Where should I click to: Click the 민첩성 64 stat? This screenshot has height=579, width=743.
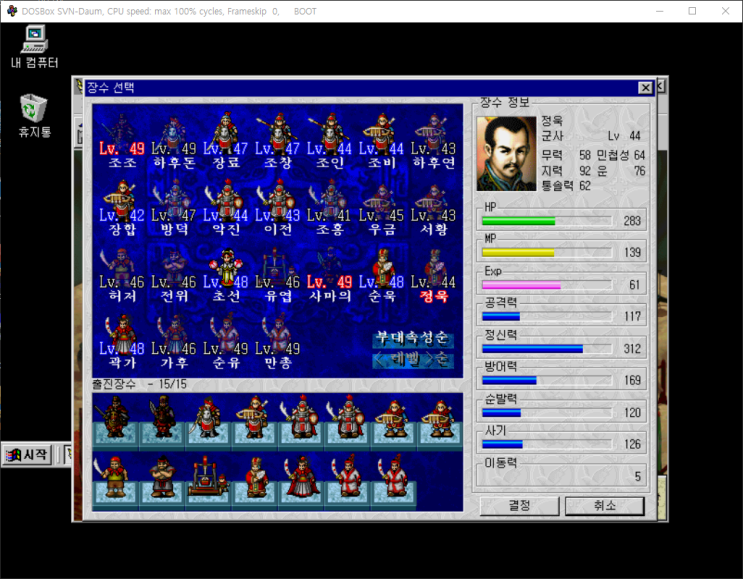point(621,155)
